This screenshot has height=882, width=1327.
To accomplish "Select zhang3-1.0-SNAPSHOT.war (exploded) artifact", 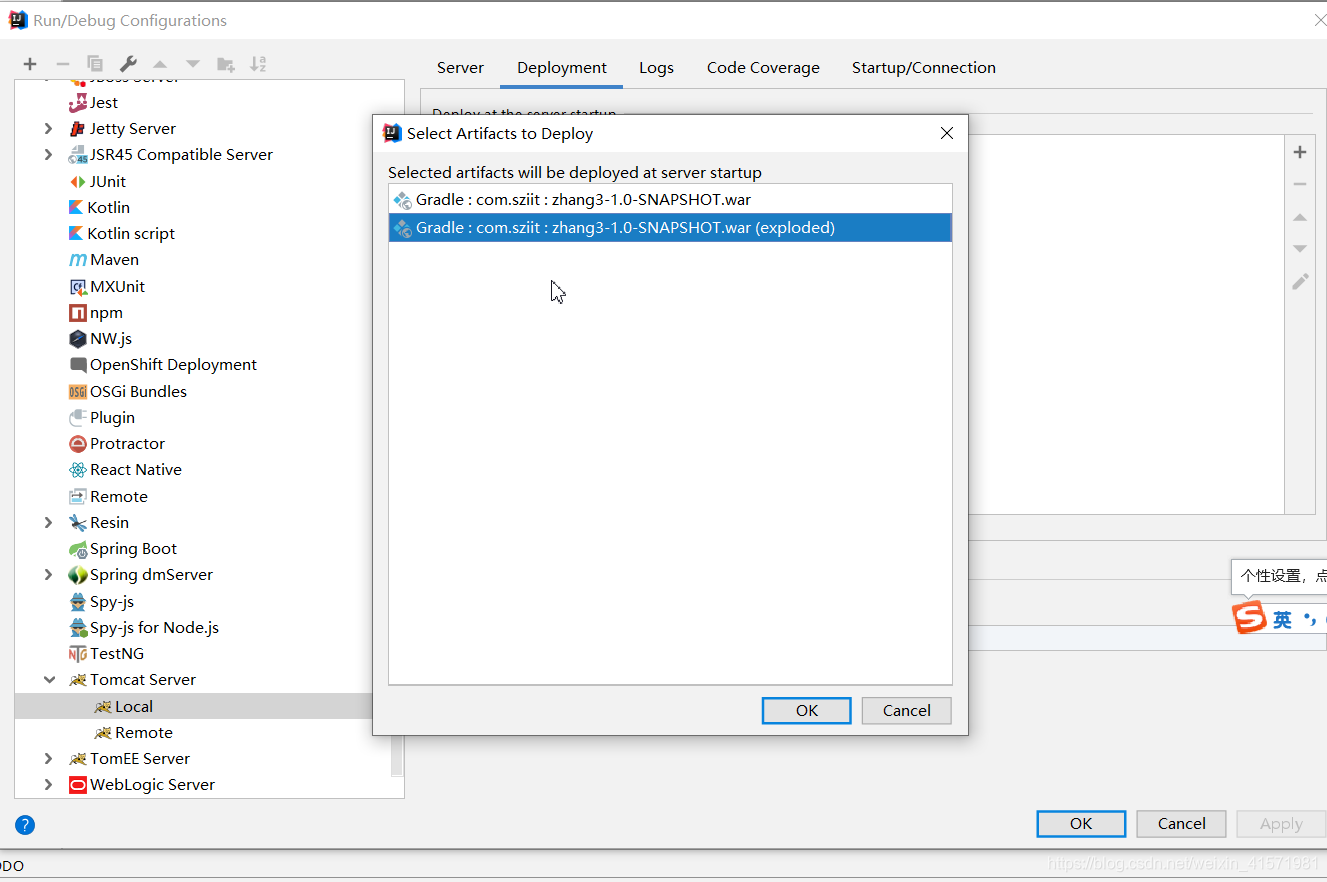I will (670, 228).
